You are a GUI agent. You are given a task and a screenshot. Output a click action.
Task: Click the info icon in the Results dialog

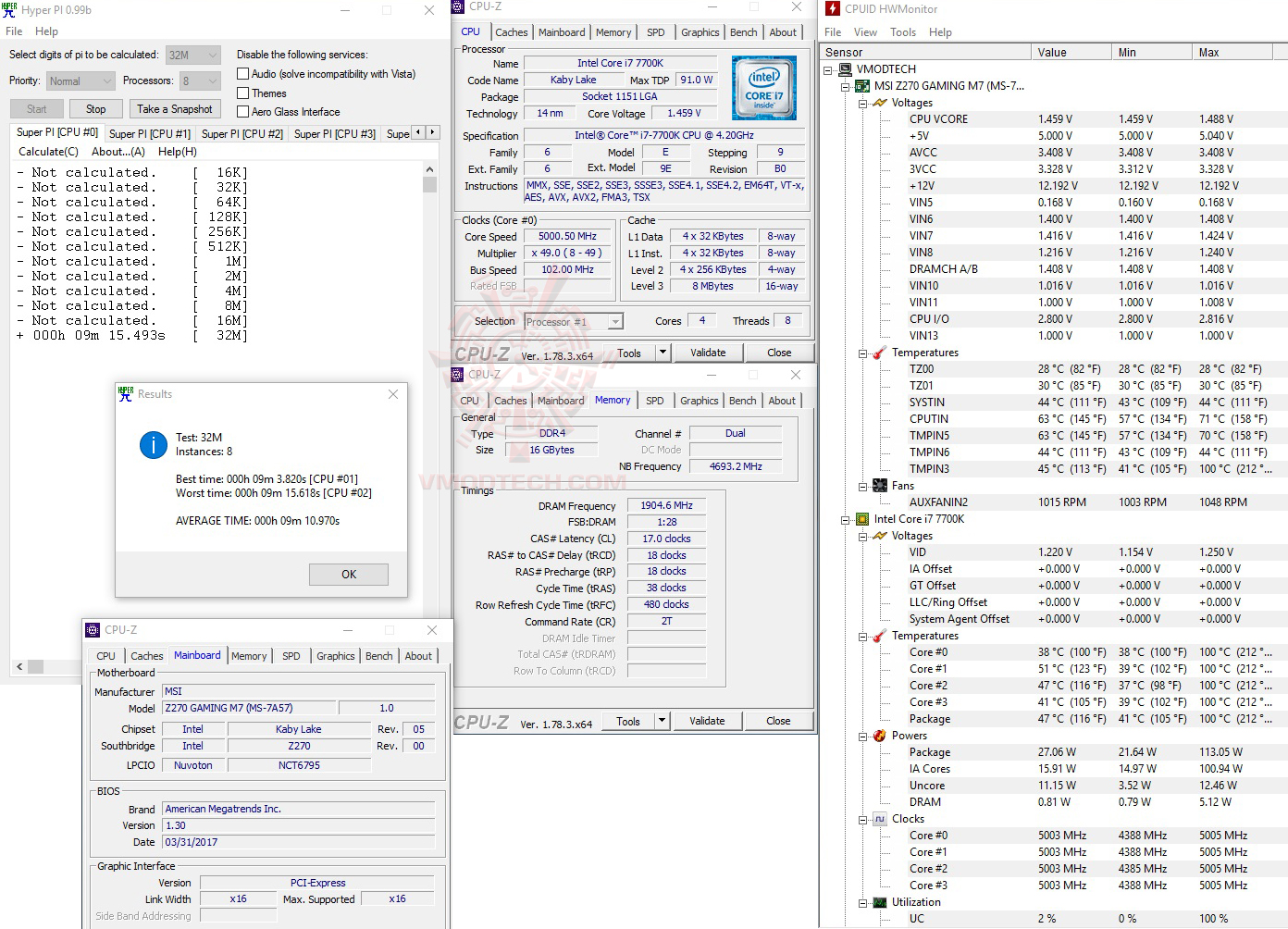click(x=154, y=444)
